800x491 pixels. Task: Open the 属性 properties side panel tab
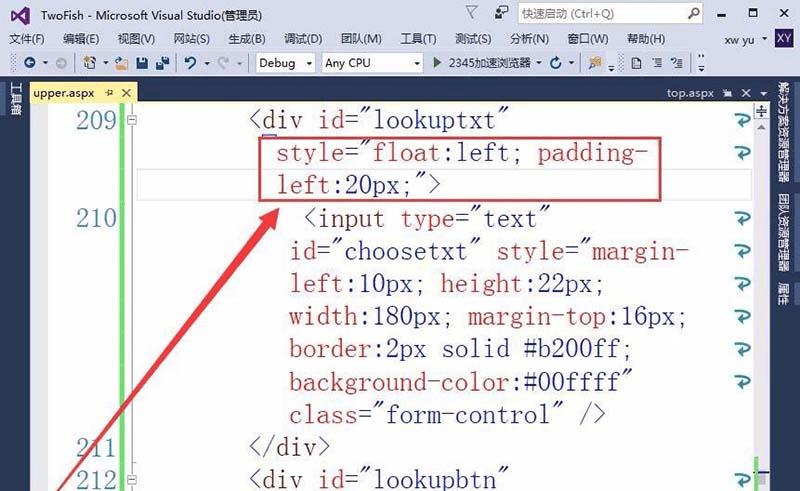tap(783, 293)
